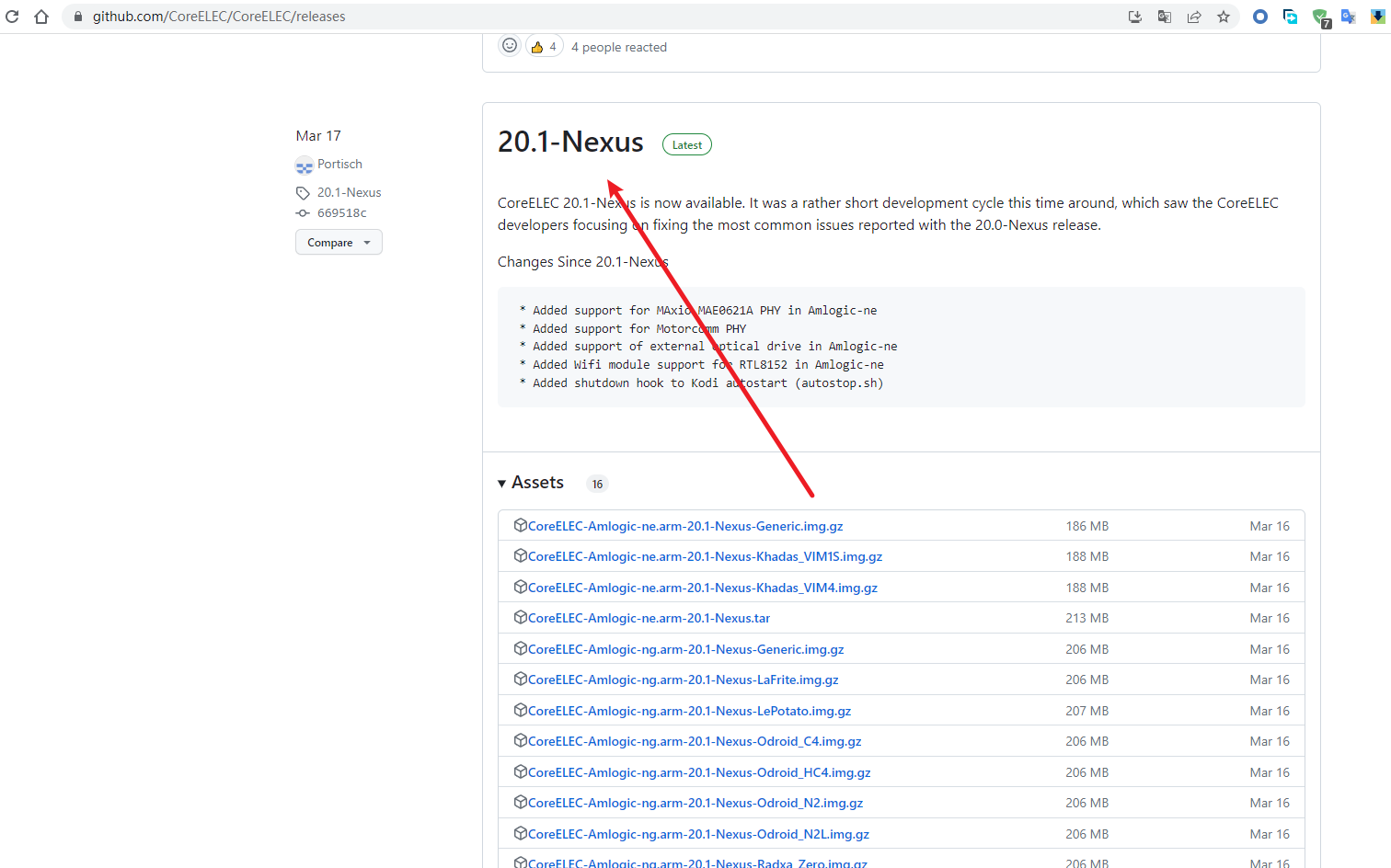Image resolution: width=1391 pixels, height=868 pixels.
Task: Download Amlogic-ne Generic img.gz file
Action: pyautogui.click(x=684, y=527)
